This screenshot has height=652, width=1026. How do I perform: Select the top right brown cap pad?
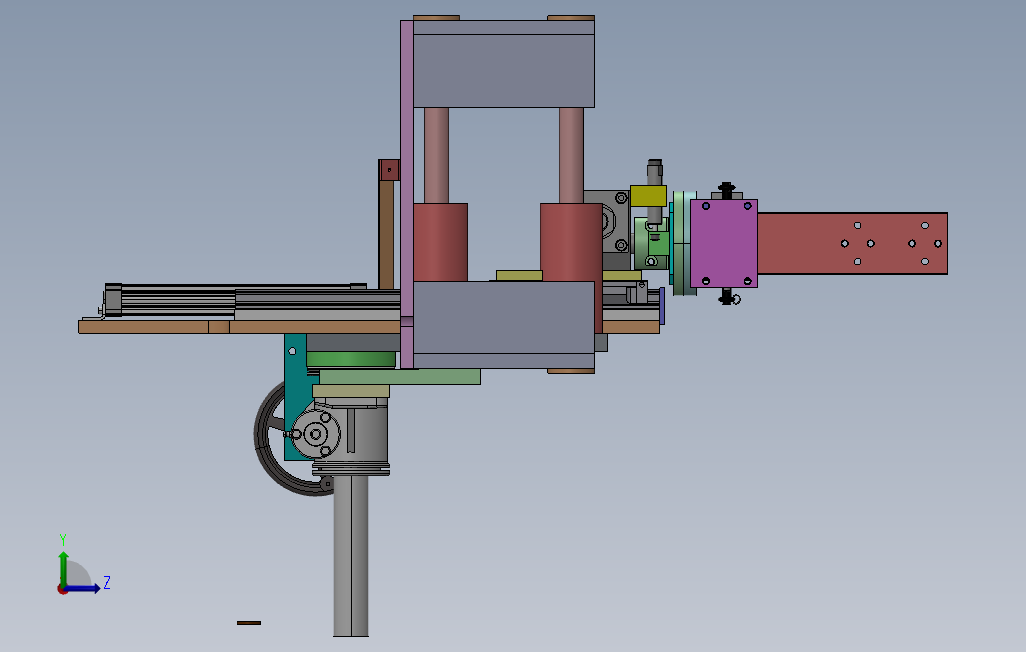point(571,18)
